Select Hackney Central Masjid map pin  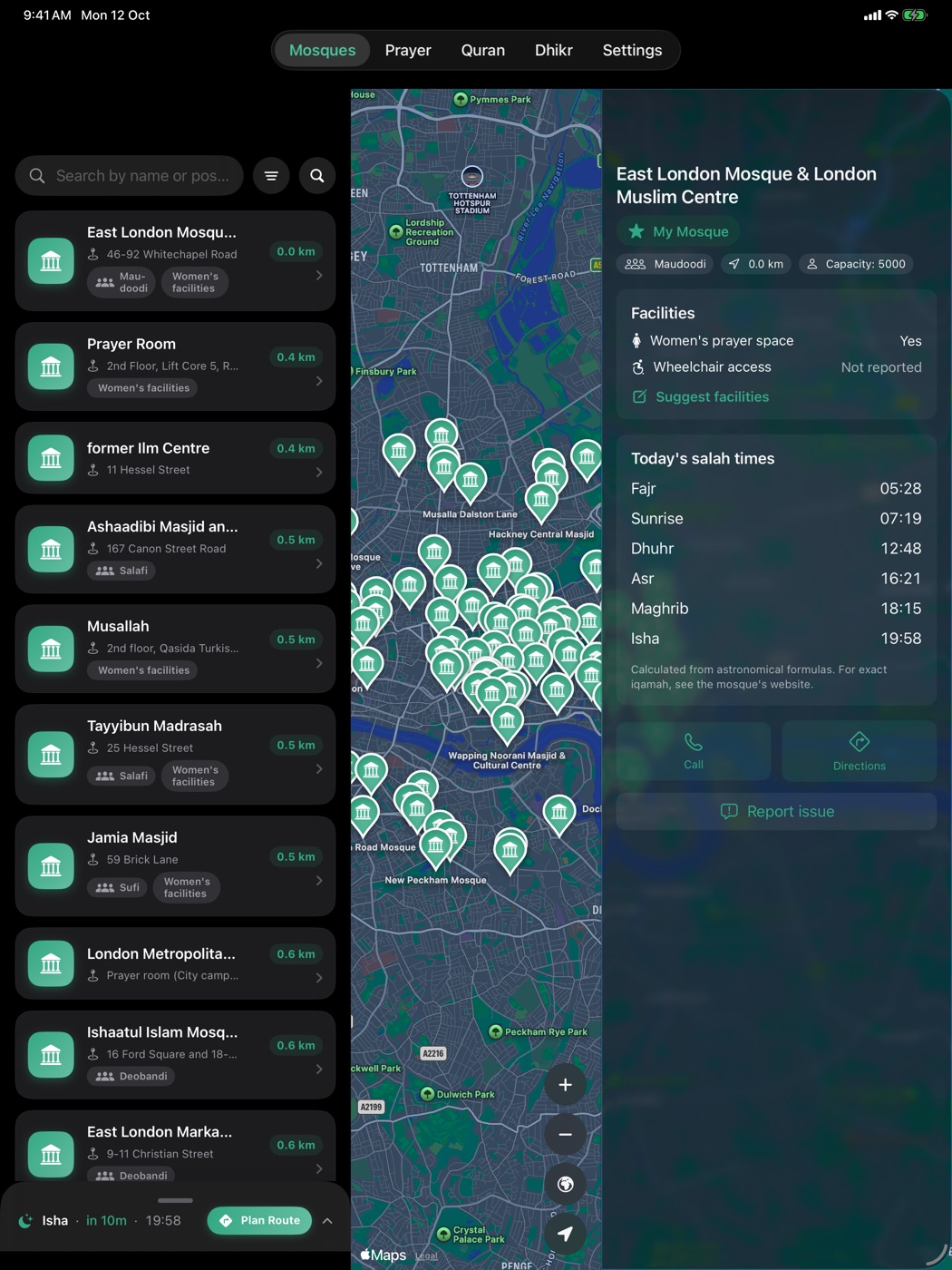pos(541,502)
